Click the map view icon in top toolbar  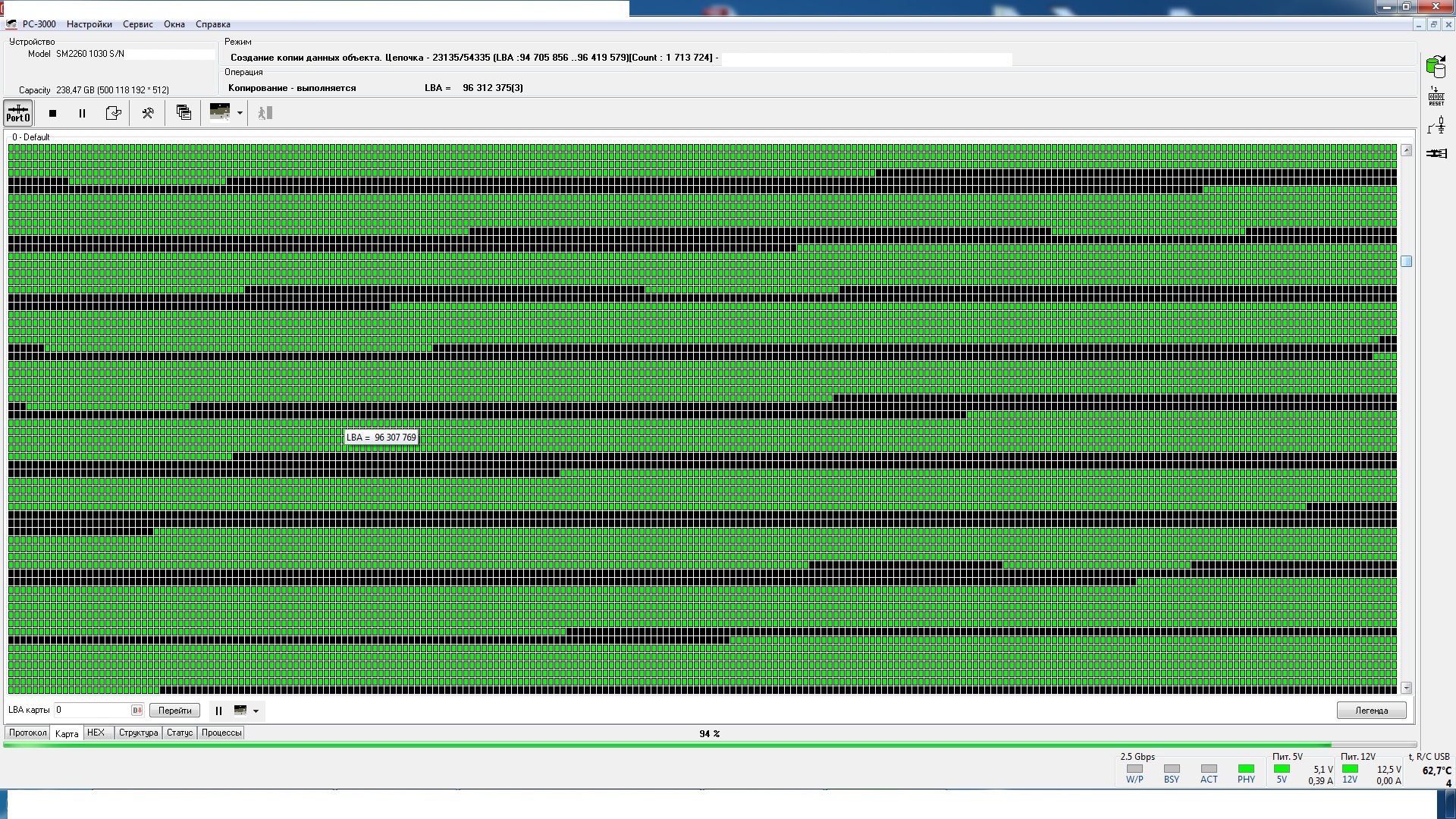pyautogui.click(x=220, y=112)
